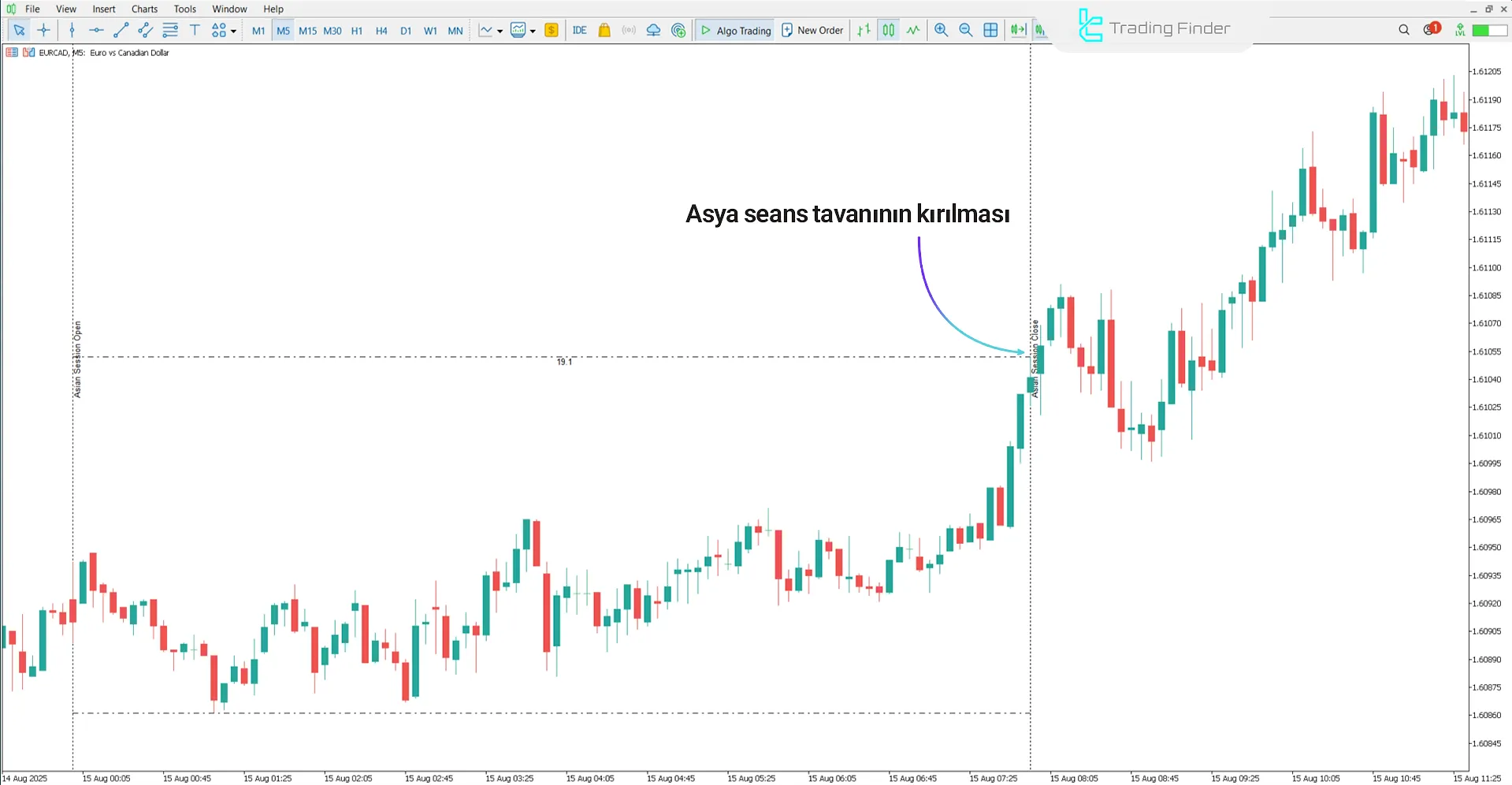Screen dimensions: 1512x785
Task: Open the Insert menu
Action: pyautogui.click(x=103, y=9)
